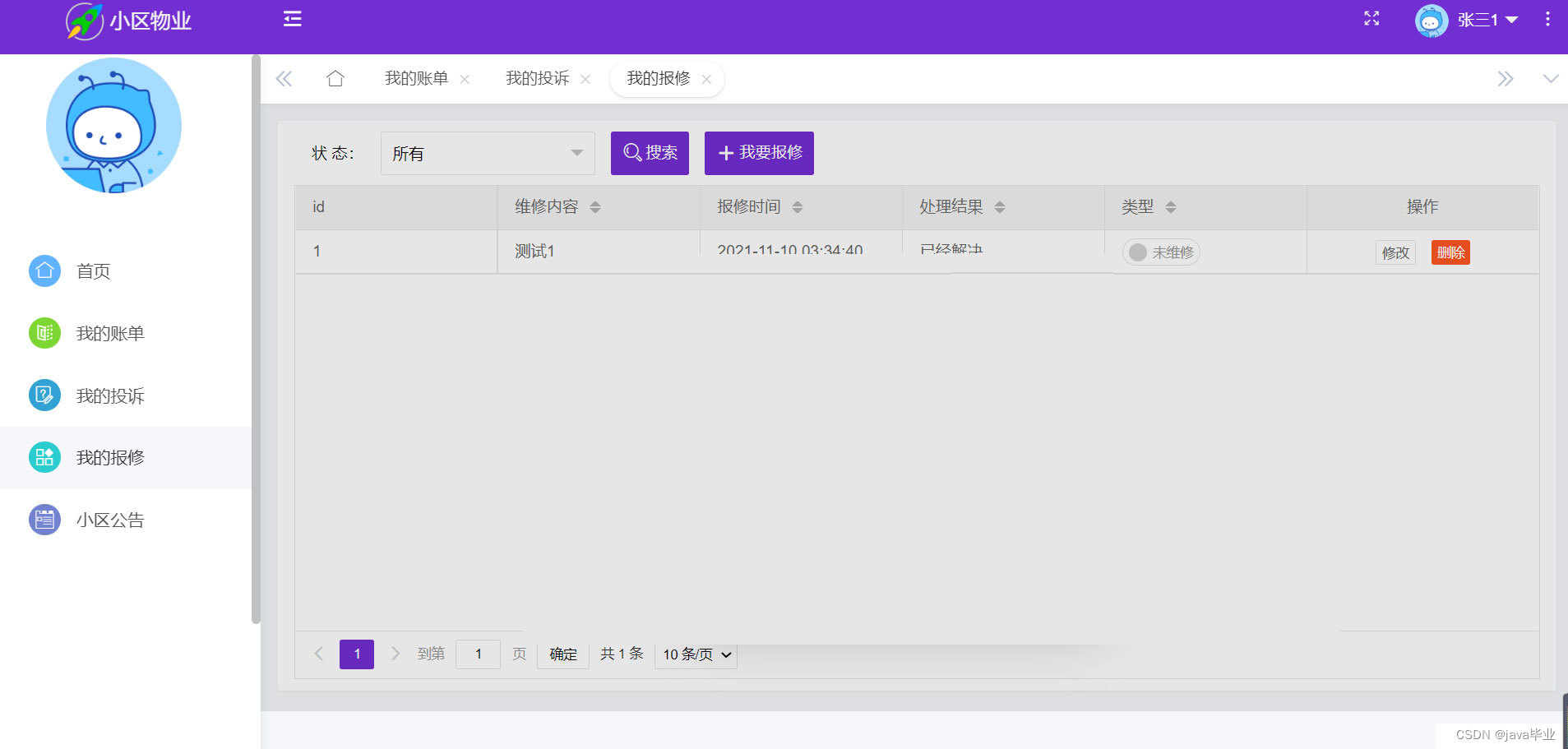1568x749 pixels.
Task: Click the green 我的账单 sidebar icon
Action: coord(45,333)
